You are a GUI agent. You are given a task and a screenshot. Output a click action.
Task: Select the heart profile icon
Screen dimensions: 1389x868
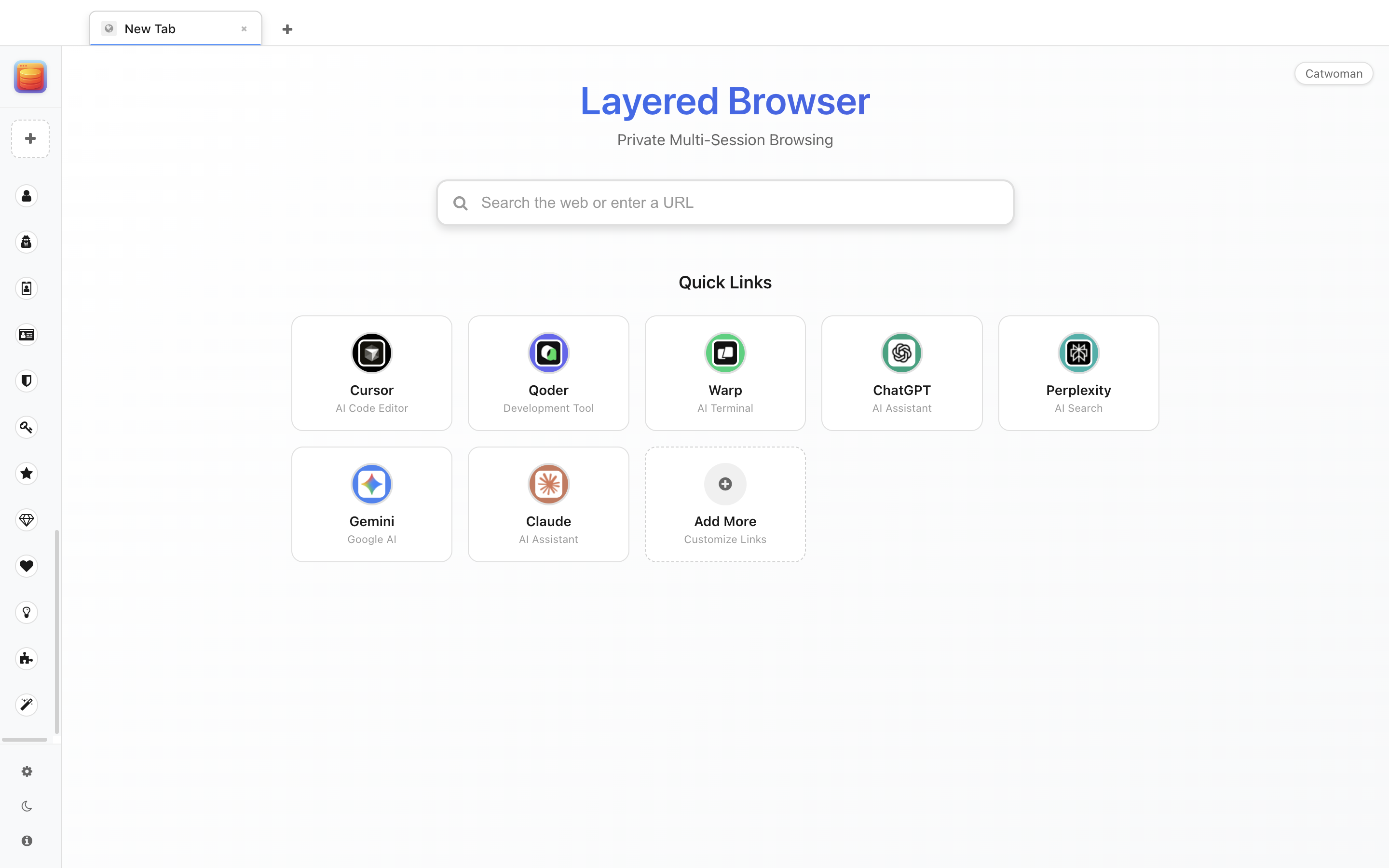tap(27, 566)
